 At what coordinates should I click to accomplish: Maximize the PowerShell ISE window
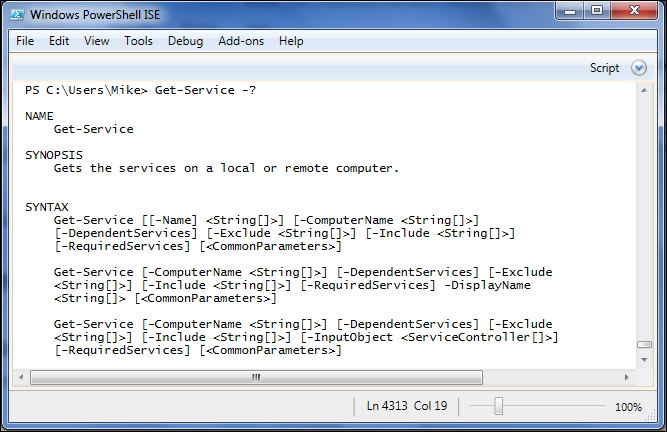[597, 10]
